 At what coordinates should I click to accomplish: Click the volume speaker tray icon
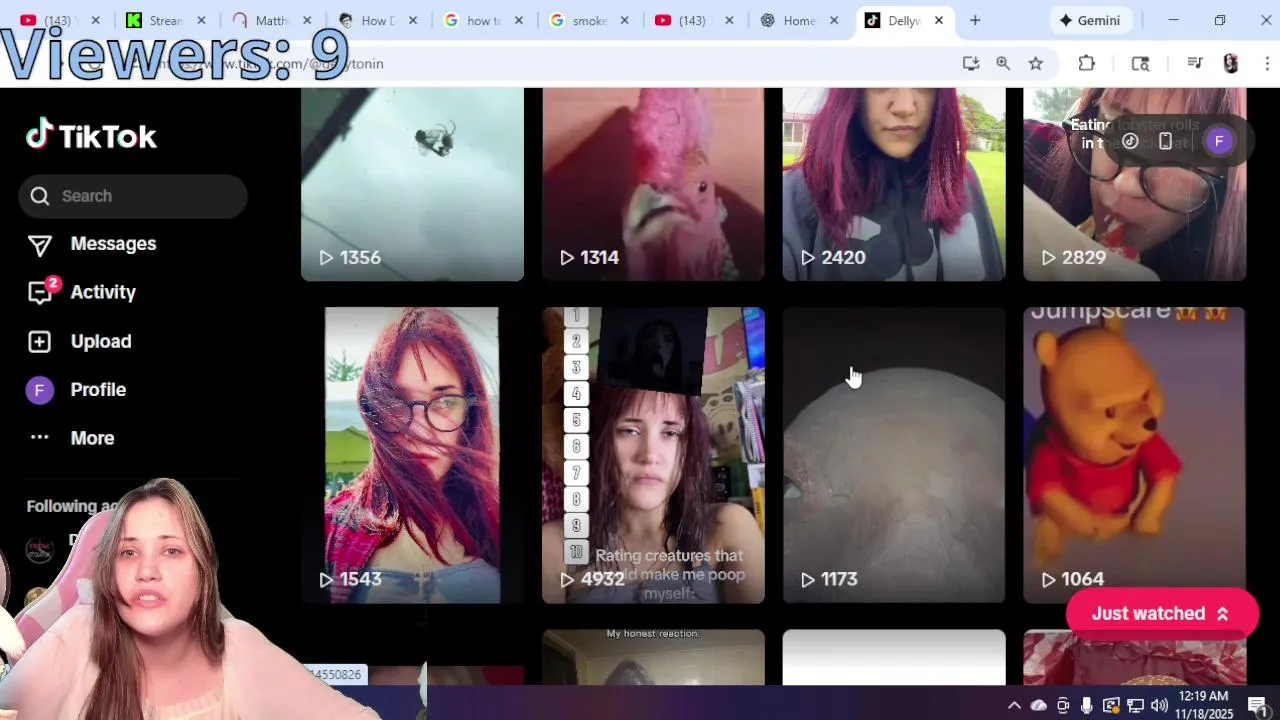(1159, 705)
